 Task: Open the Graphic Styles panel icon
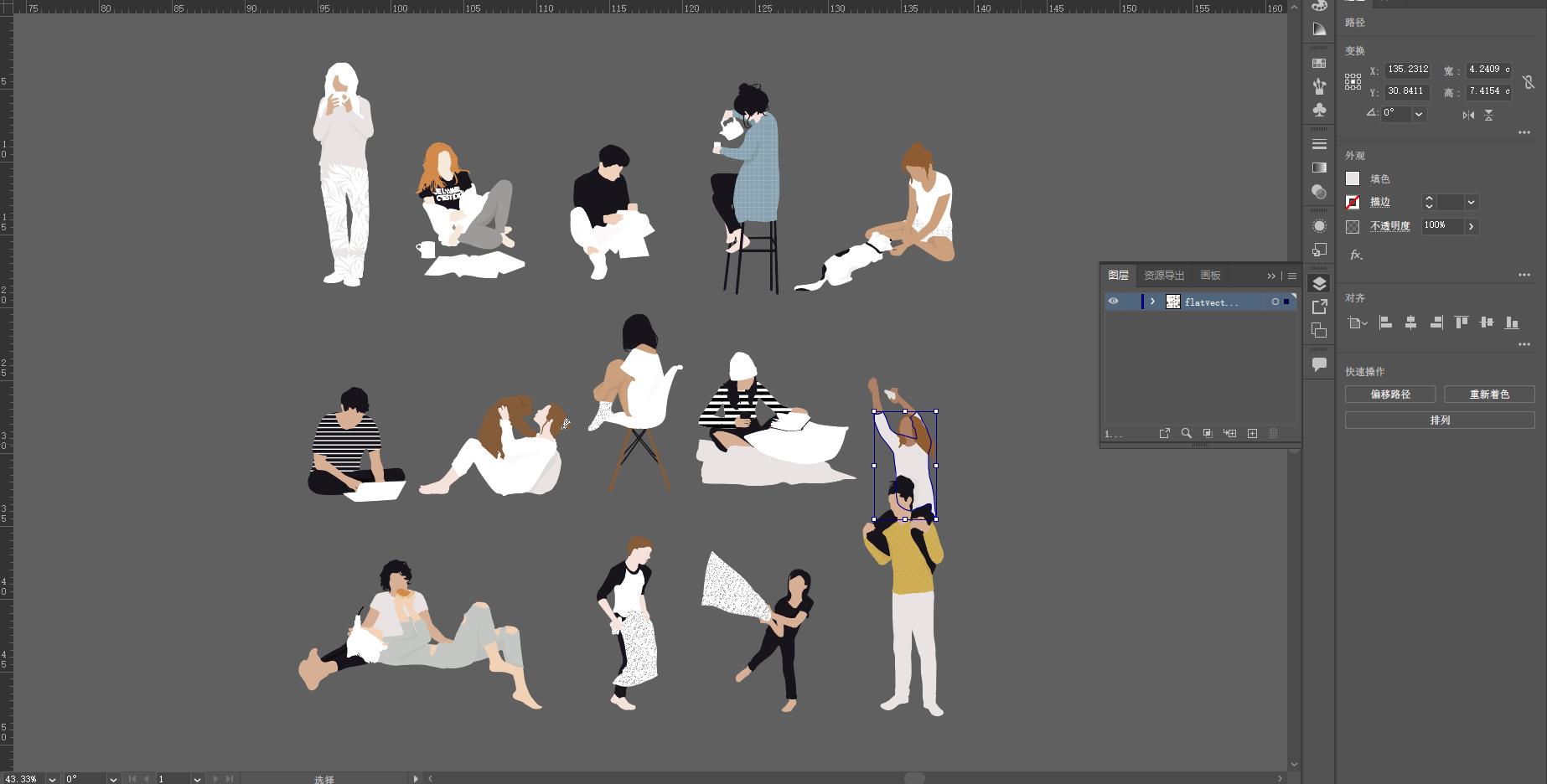(1319, 250)
